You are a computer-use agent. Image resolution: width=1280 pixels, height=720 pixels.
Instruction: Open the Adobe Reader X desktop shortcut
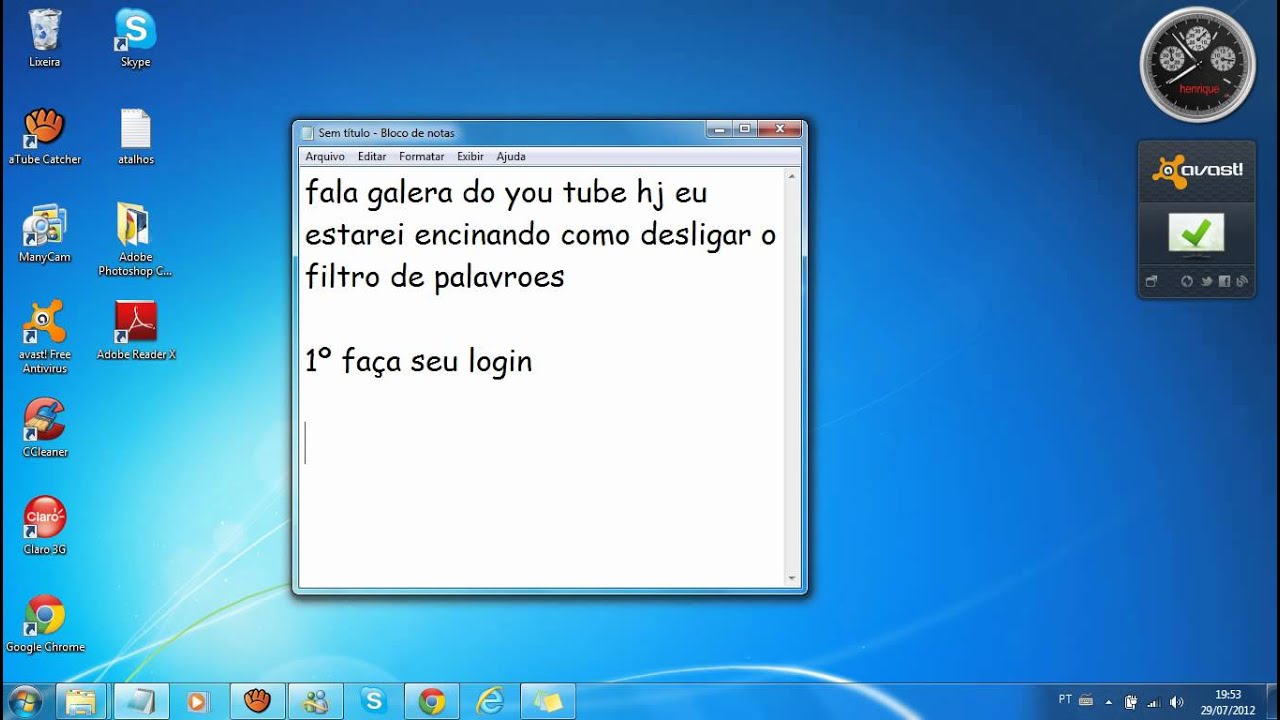(135, 331)
